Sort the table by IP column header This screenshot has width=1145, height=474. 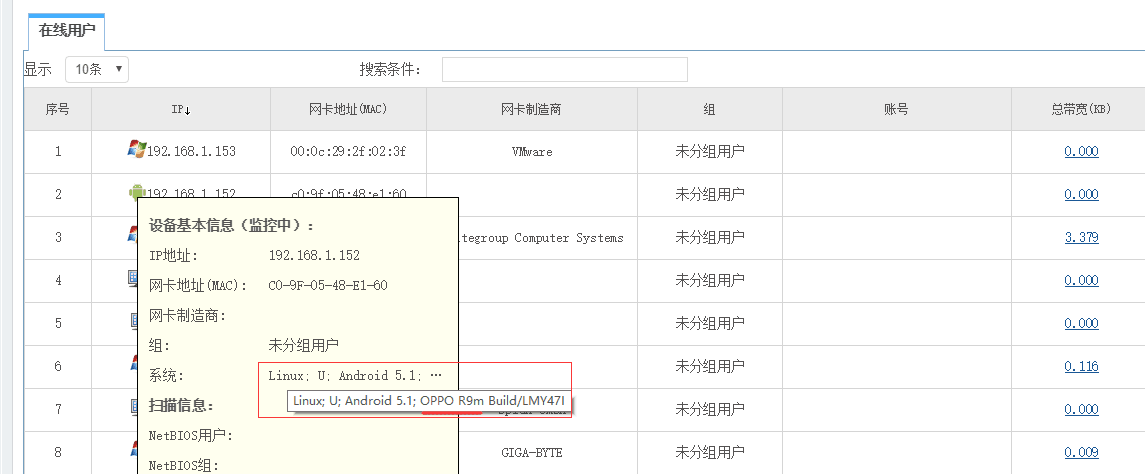(x=180, y=109)
